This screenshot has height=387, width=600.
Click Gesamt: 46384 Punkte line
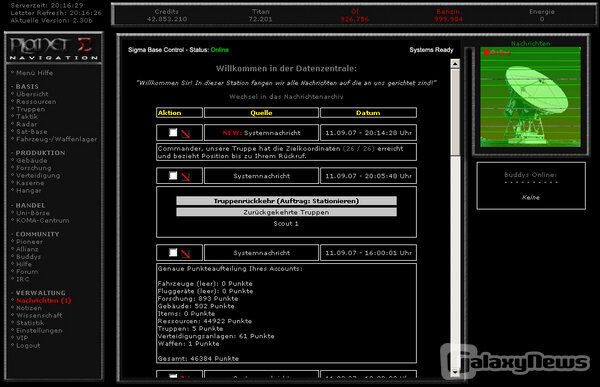[198, 359]
